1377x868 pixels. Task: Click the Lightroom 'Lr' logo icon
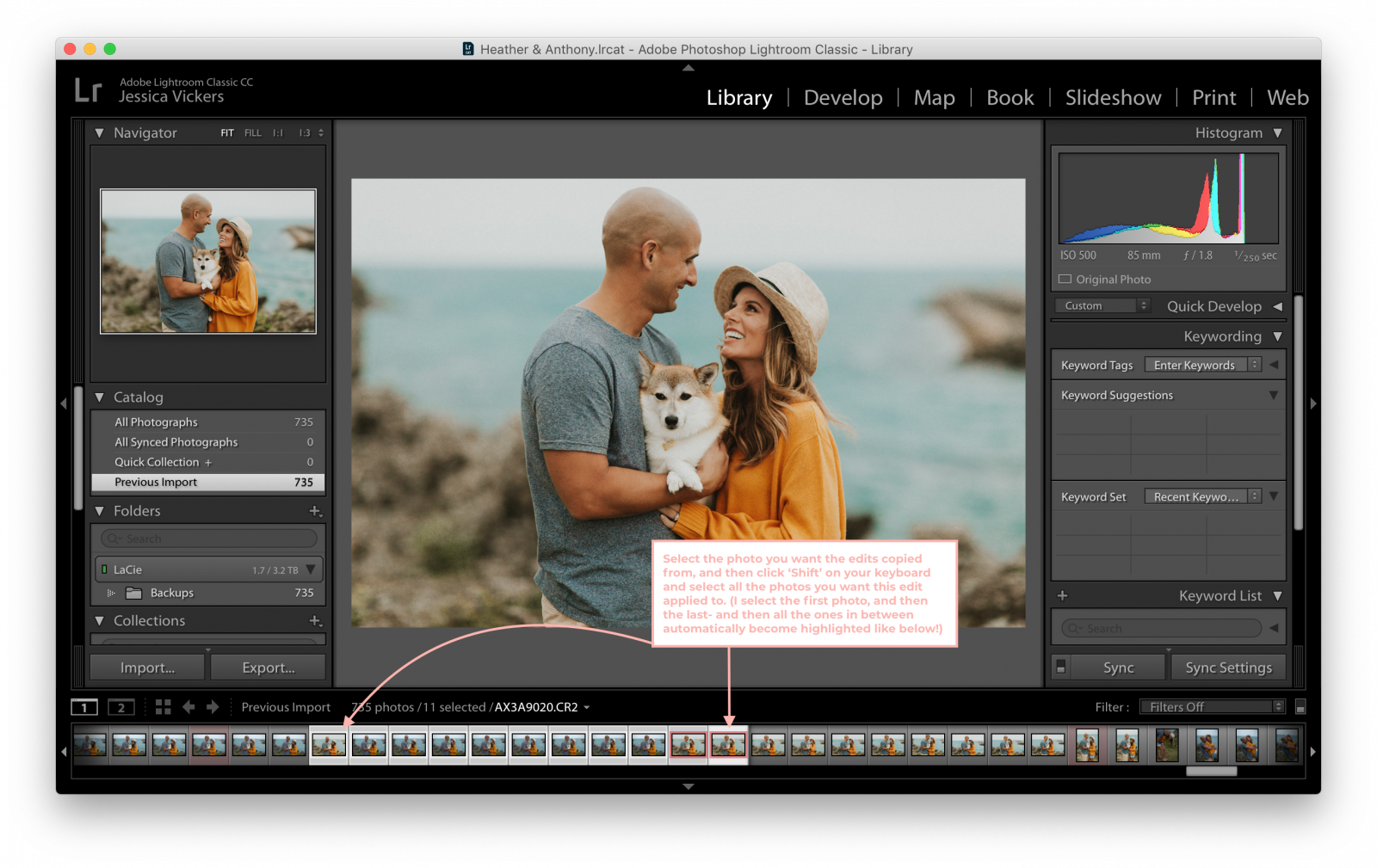89,89
